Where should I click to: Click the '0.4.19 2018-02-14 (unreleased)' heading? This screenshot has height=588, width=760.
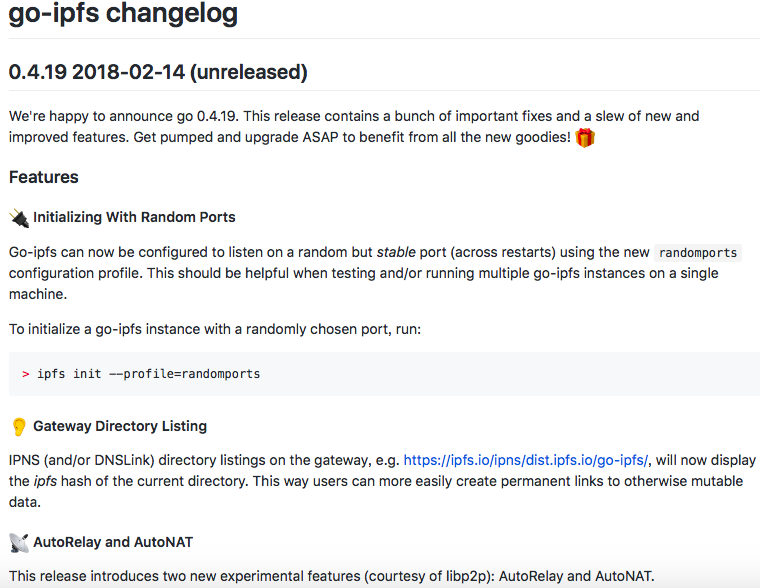[158, 72]
